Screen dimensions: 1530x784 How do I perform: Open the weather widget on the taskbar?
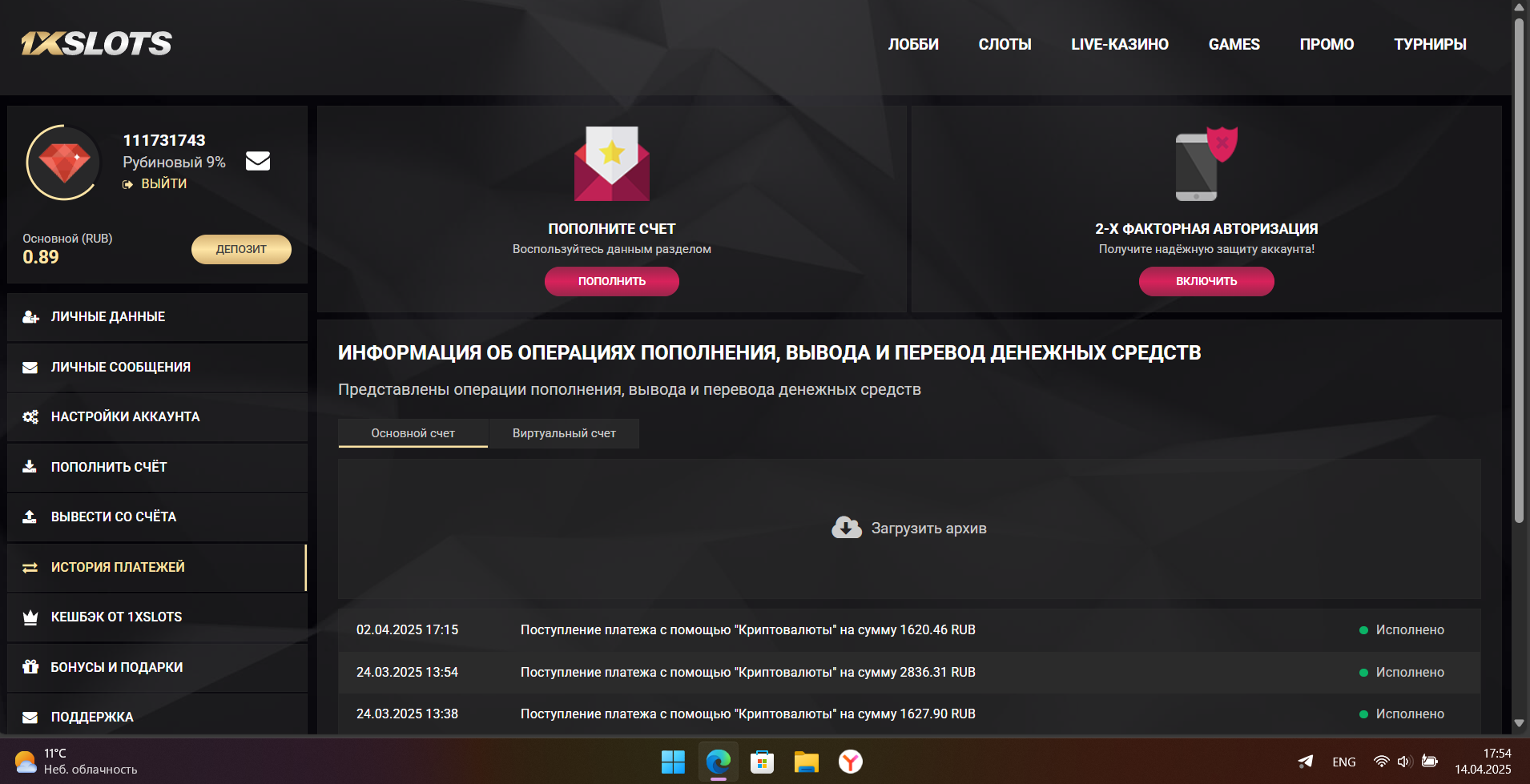(x=77, y=762)
